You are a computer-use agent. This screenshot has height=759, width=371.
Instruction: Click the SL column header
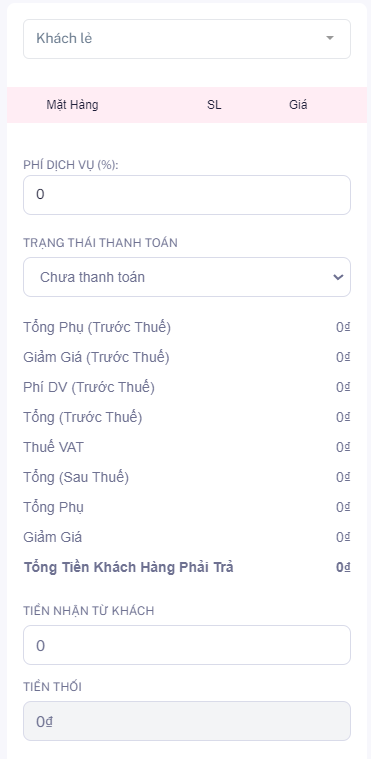(214, 105)
